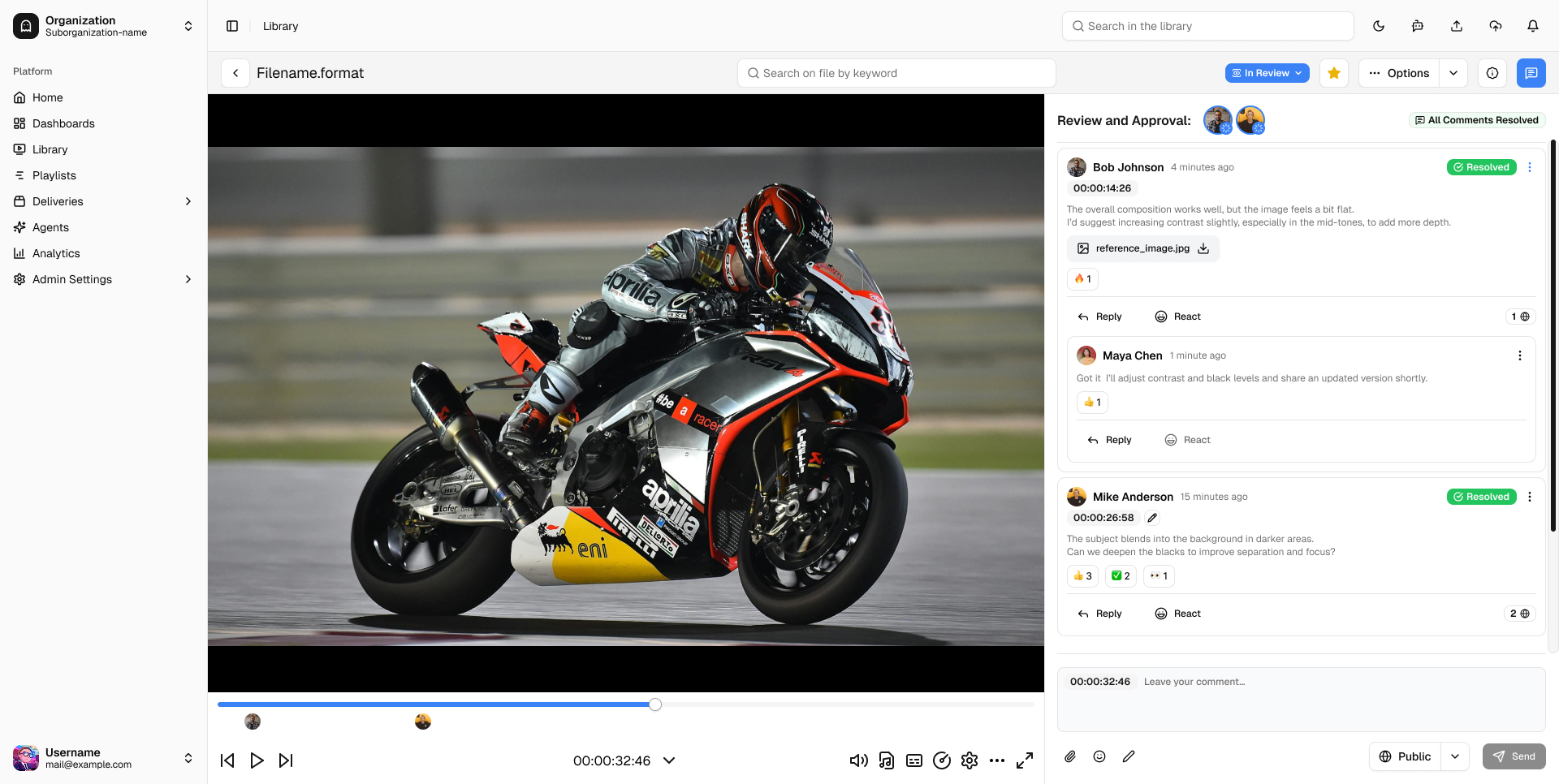Screen dimensions: 1559x784
Task: Toggle the closed captions icon
Action: [x=914, y=760]
